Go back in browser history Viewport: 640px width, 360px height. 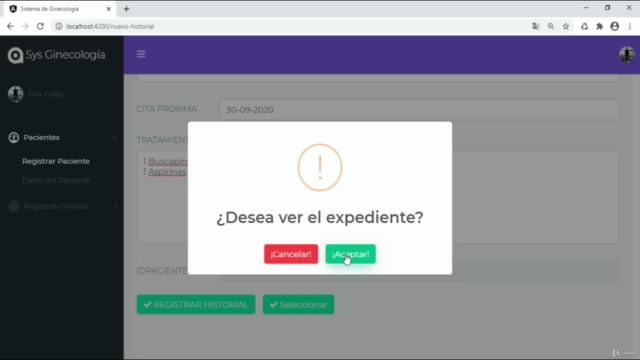[10, 26]
